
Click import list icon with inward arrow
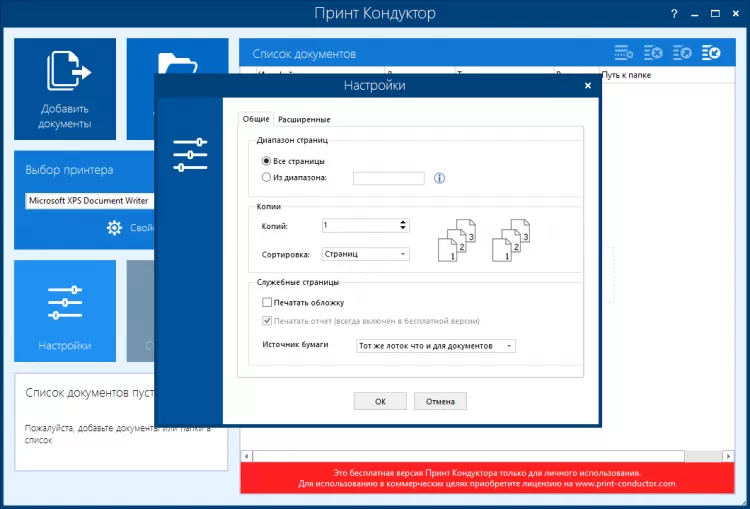(711, 53)
